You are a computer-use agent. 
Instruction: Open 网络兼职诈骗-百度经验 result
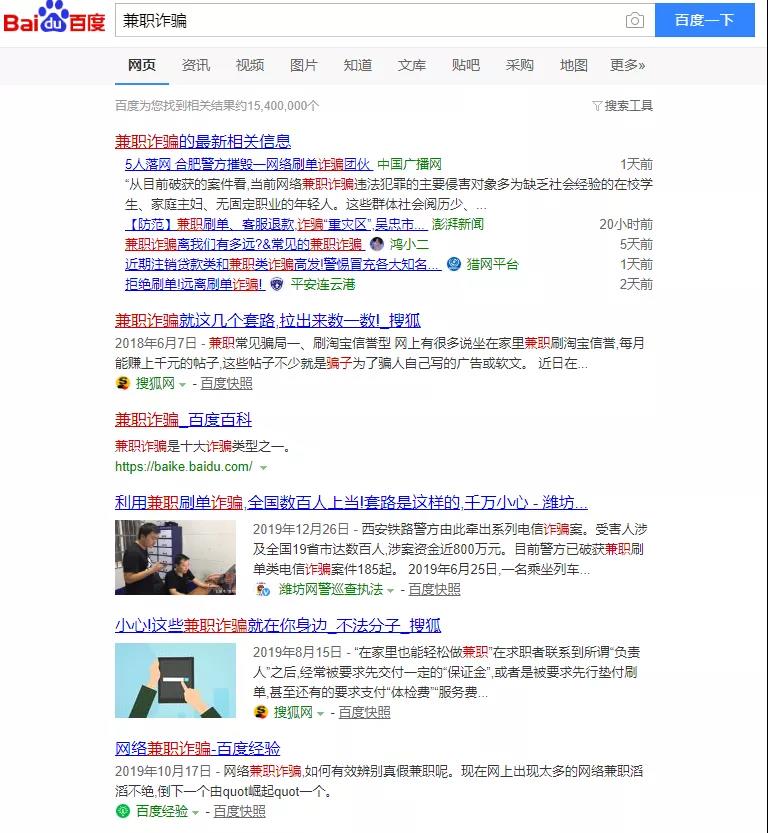198,749
